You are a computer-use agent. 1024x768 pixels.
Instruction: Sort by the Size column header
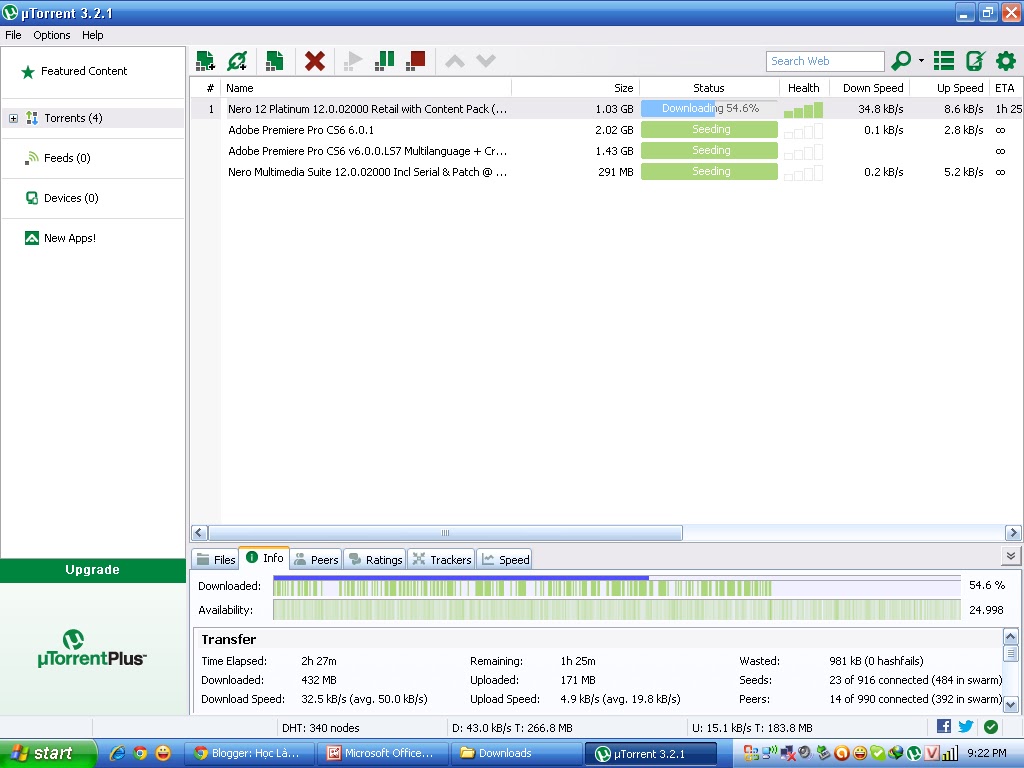[576, 88]
